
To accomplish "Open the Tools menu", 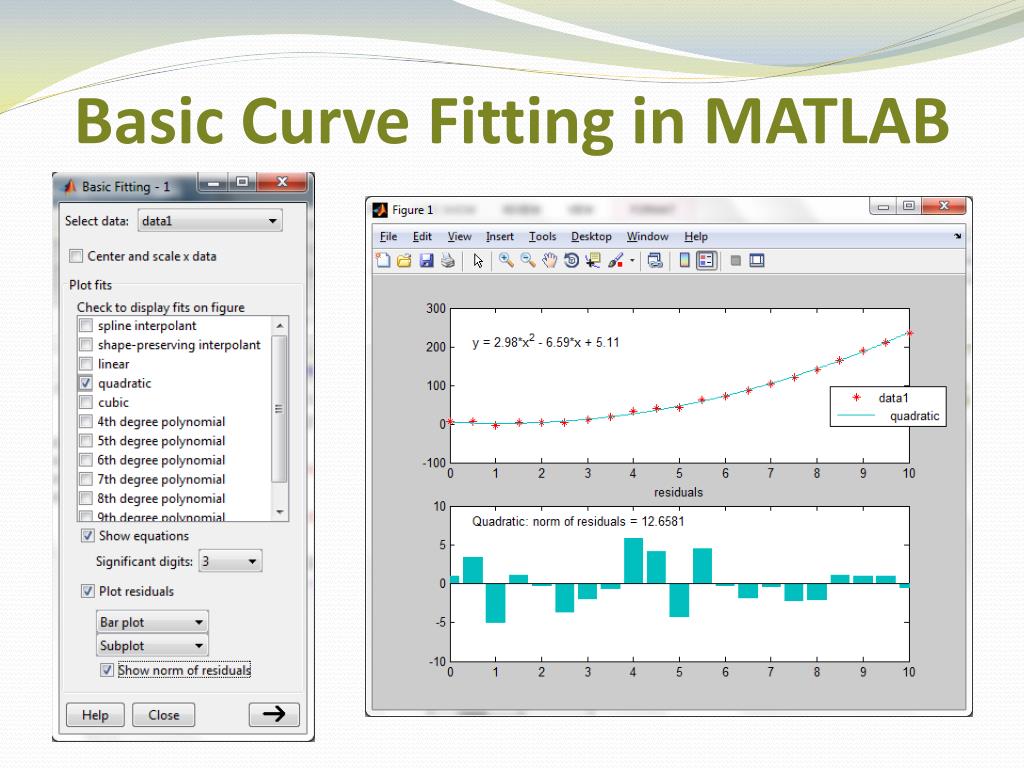I will pos(543,236).
